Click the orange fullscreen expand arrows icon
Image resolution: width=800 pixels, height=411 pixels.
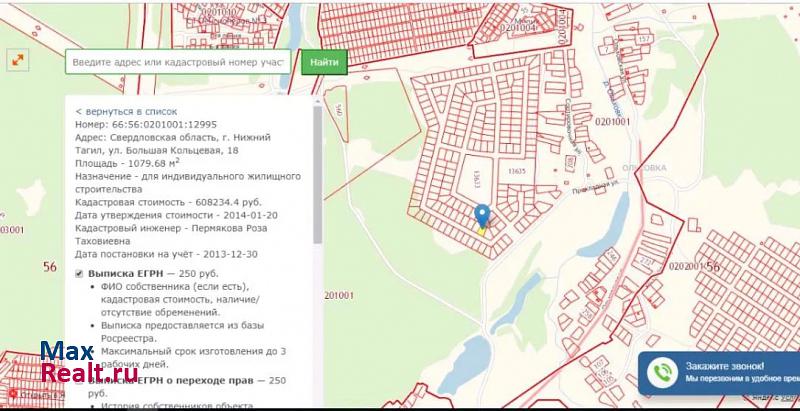17,61
